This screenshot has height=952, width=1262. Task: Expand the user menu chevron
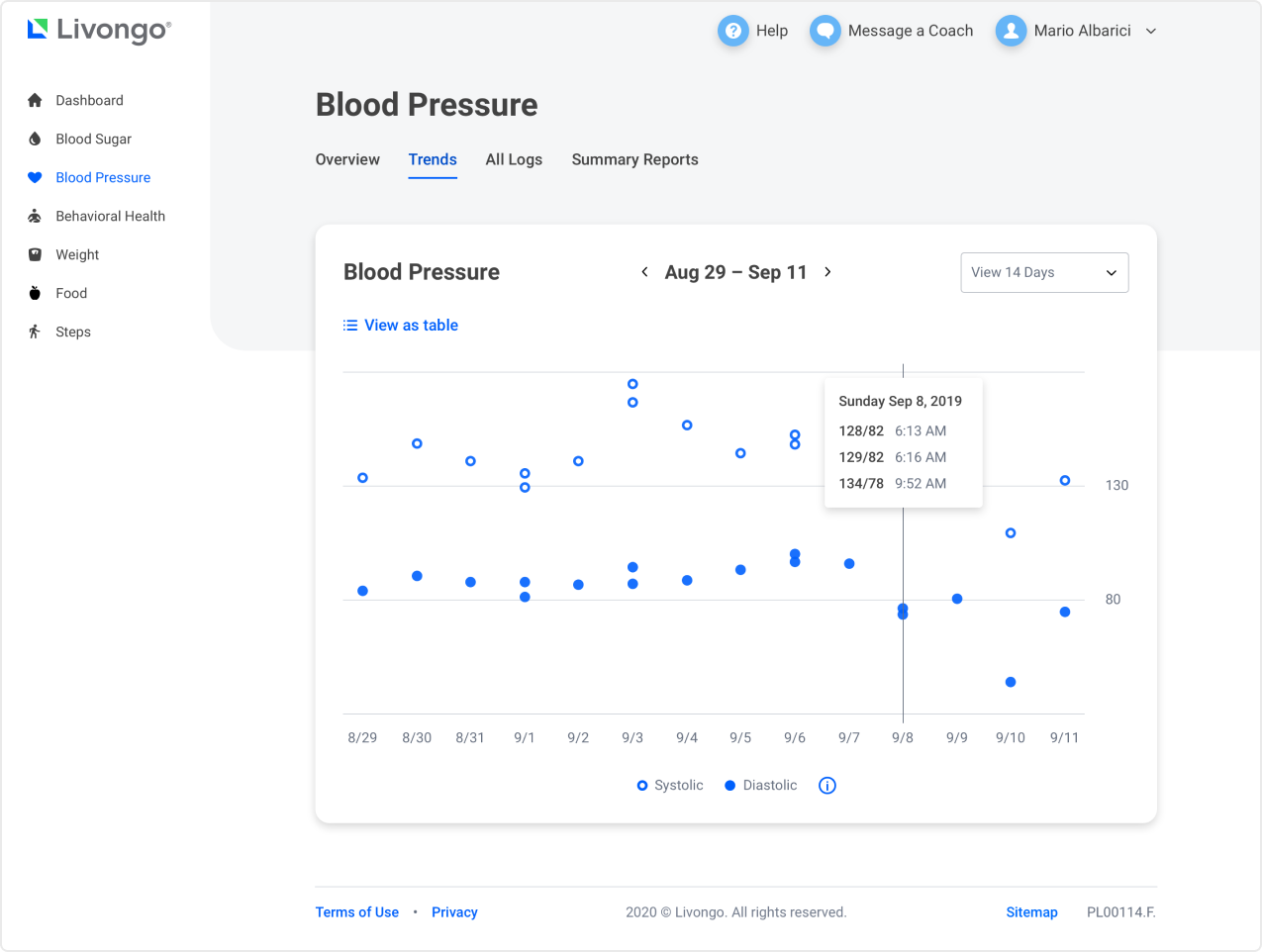click(1151, 32)
